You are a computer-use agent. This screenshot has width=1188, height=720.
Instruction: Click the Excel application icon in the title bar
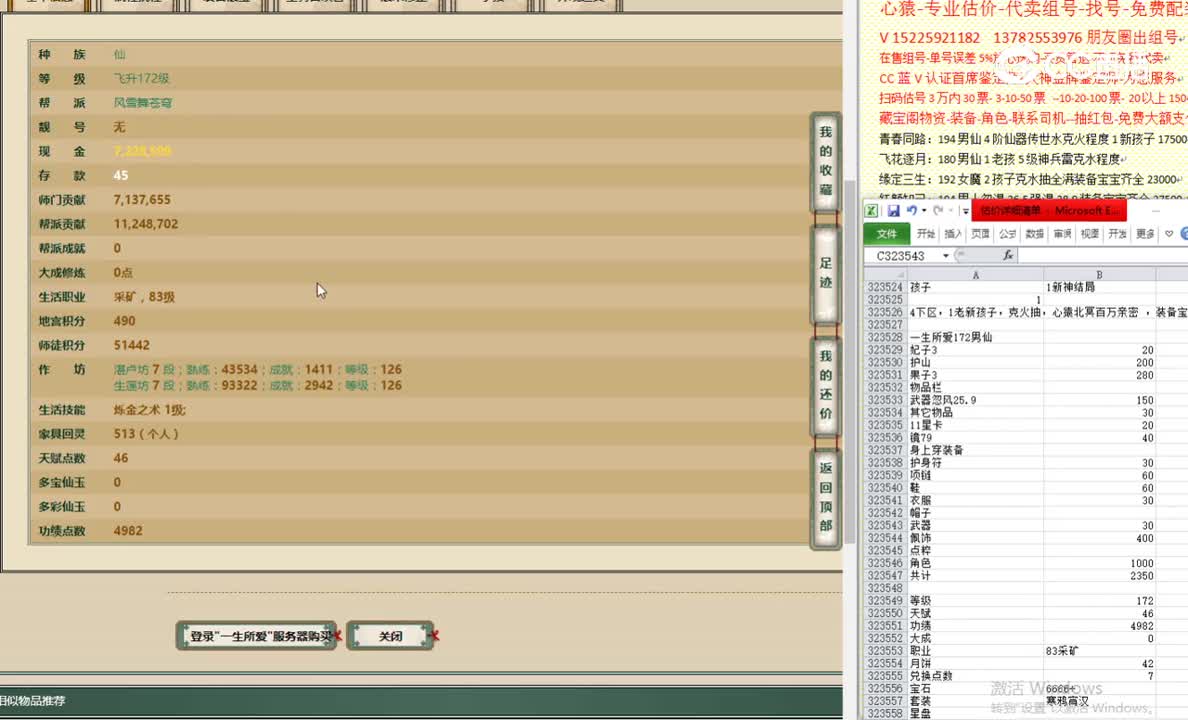point(871,210)
